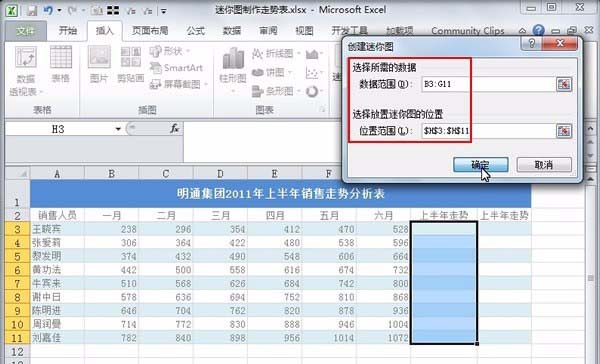Click the PivotTable icon in ribbon
Image resolution: width=600 pixels, height=364 pixels.
(26, 70)
